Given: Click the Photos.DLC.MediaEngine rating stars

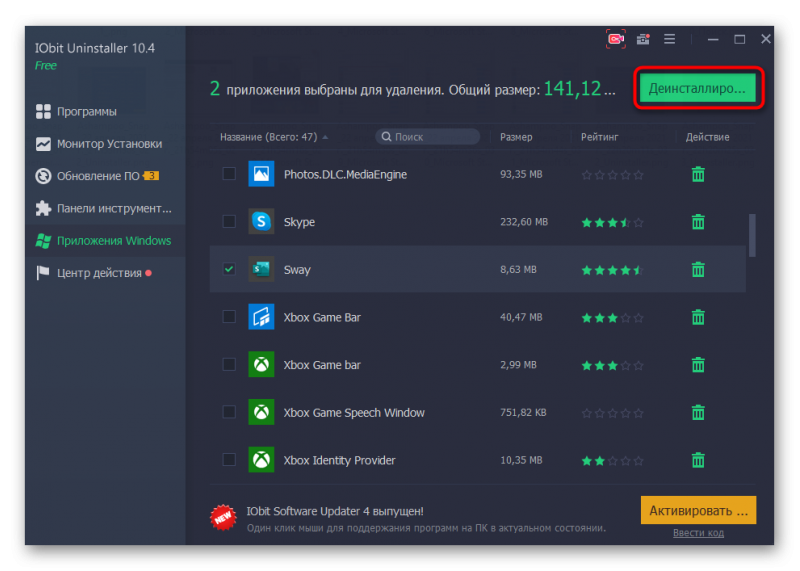Looking at the screenshot, I should [612, 175].
